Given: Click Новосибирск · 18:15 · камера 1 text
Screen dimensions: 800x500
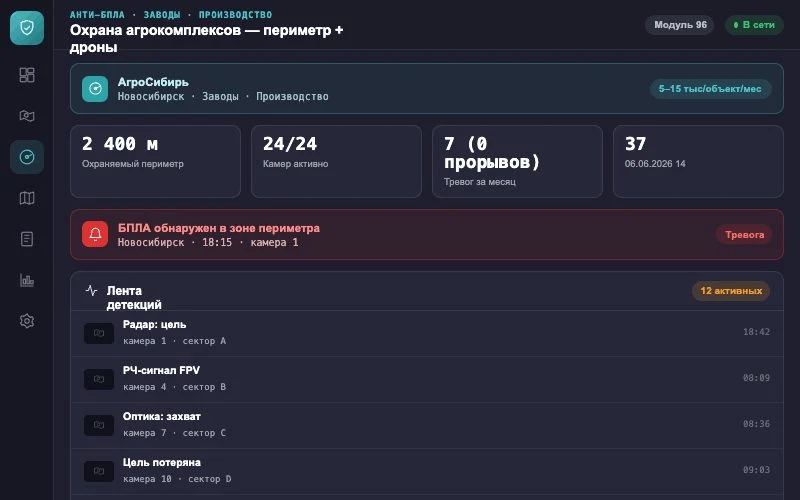Looking at the screenshot, I should coord(208,242).
